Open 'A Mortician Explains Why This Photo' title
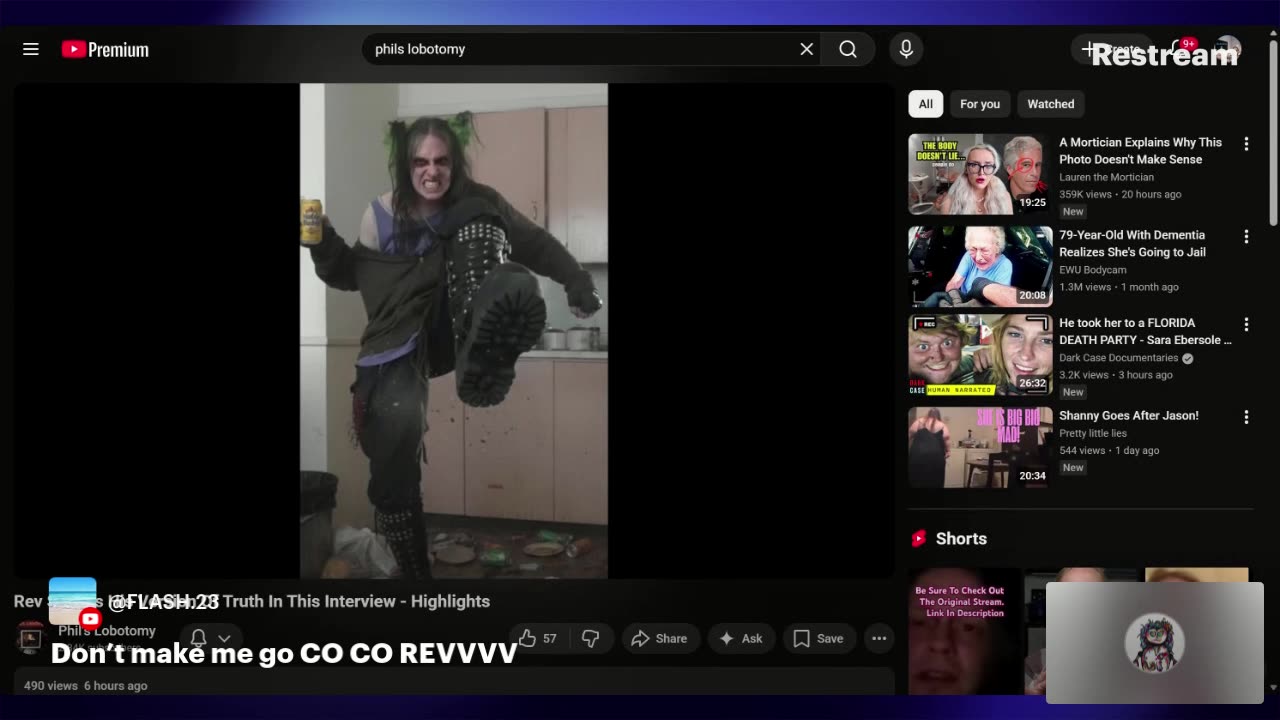The image size is (1280, 720). pyautogui.click(x=1140, y=151)
